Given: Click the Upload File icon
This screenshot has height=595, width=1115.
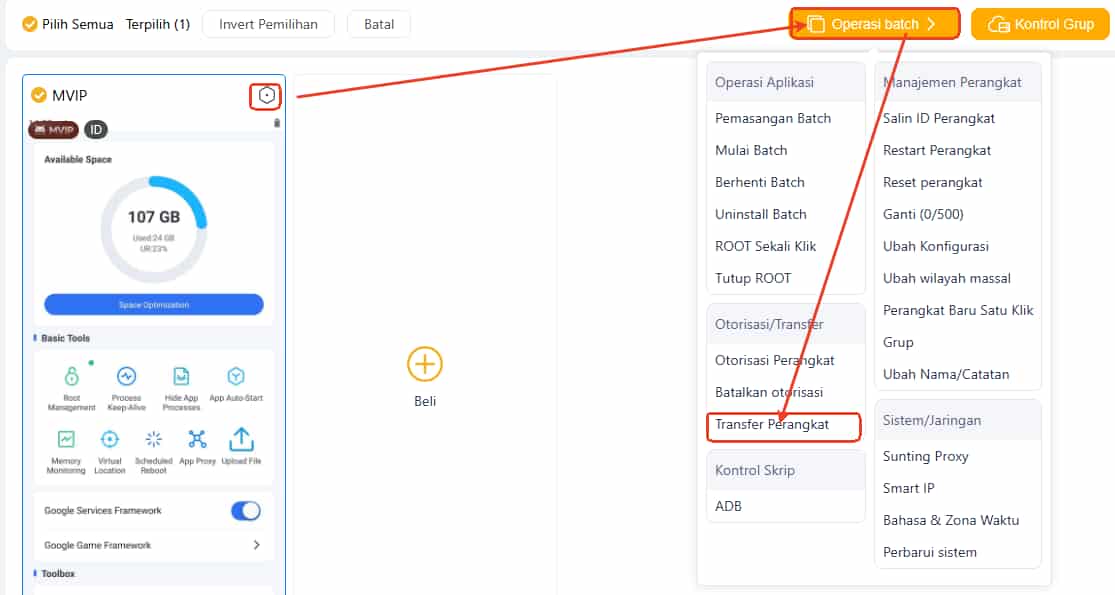Looking at the screenshot, I should 241,440.
